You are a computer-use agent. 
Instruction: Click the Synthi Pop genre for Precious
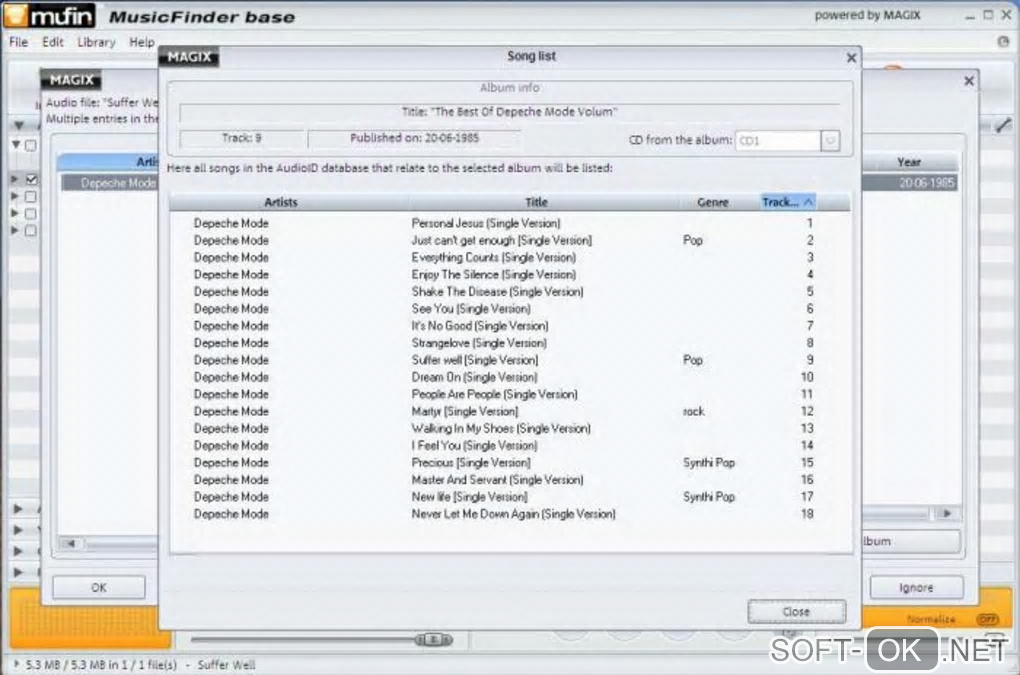(x=708, y=462)
